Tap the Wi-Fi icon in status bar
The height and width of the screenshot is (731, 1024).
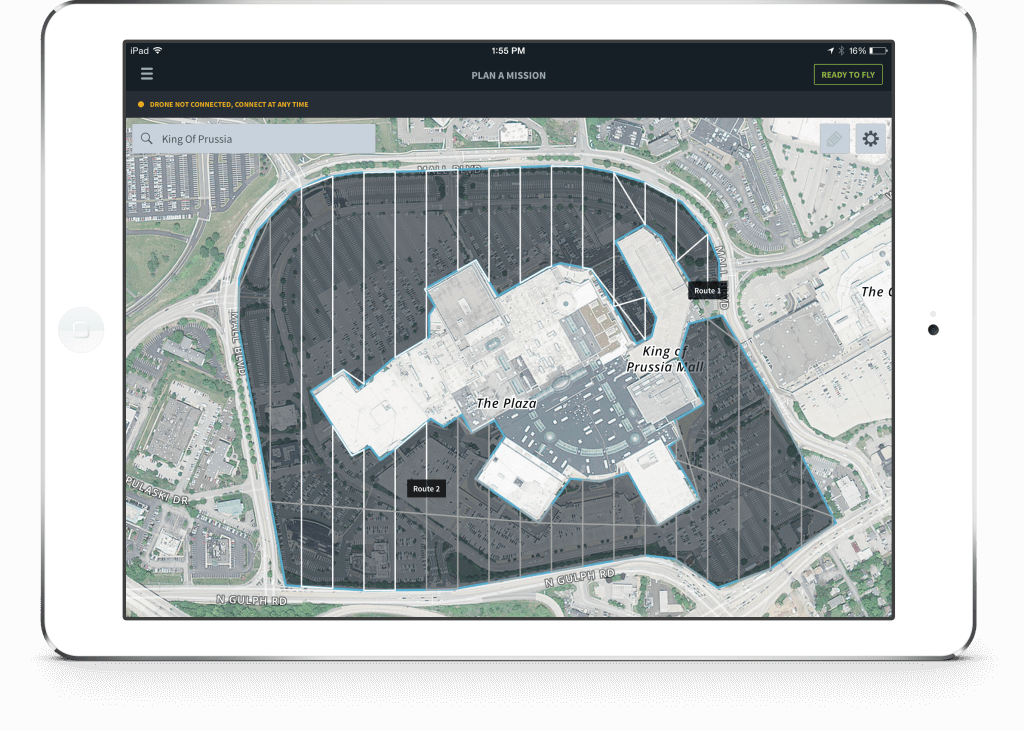click(x=158, y=50)
